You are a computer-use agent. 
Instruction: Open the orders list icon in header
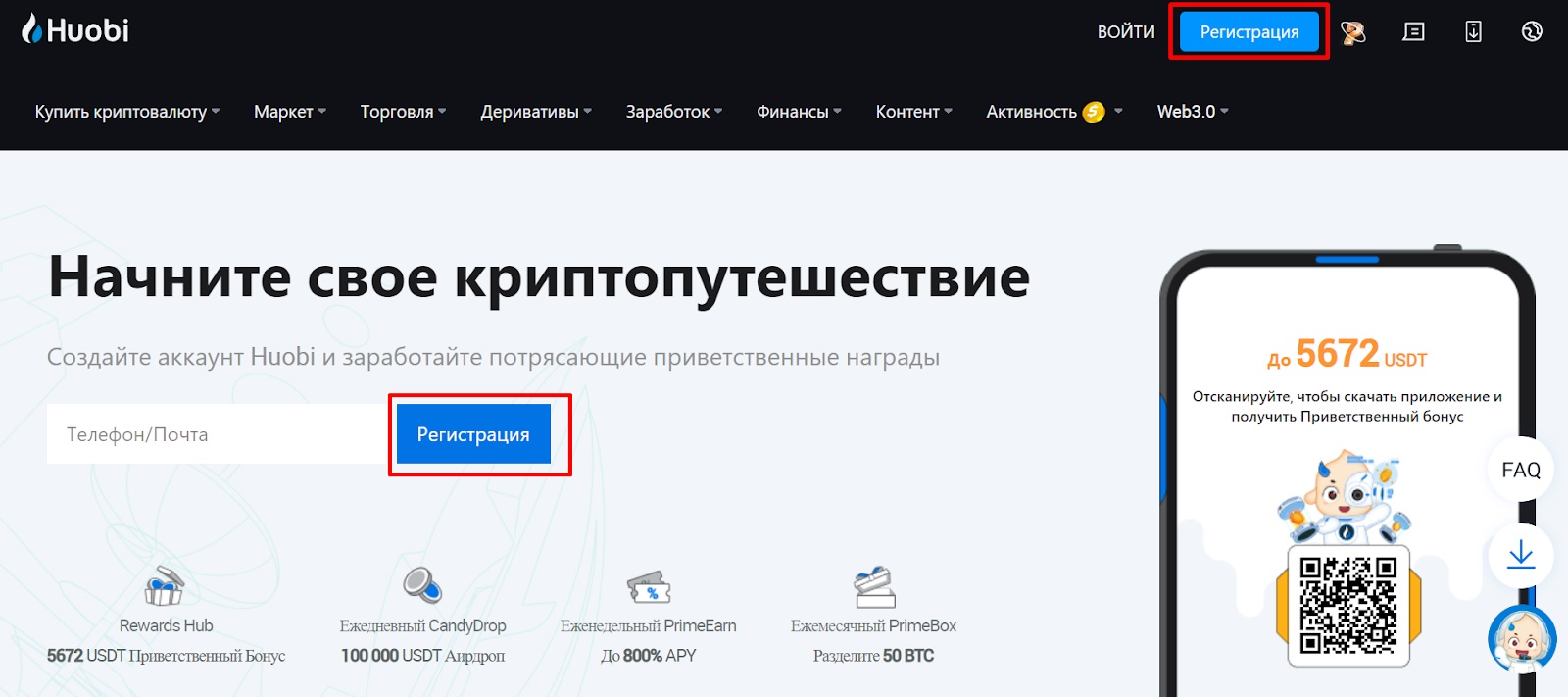[x=1413, y=32]
